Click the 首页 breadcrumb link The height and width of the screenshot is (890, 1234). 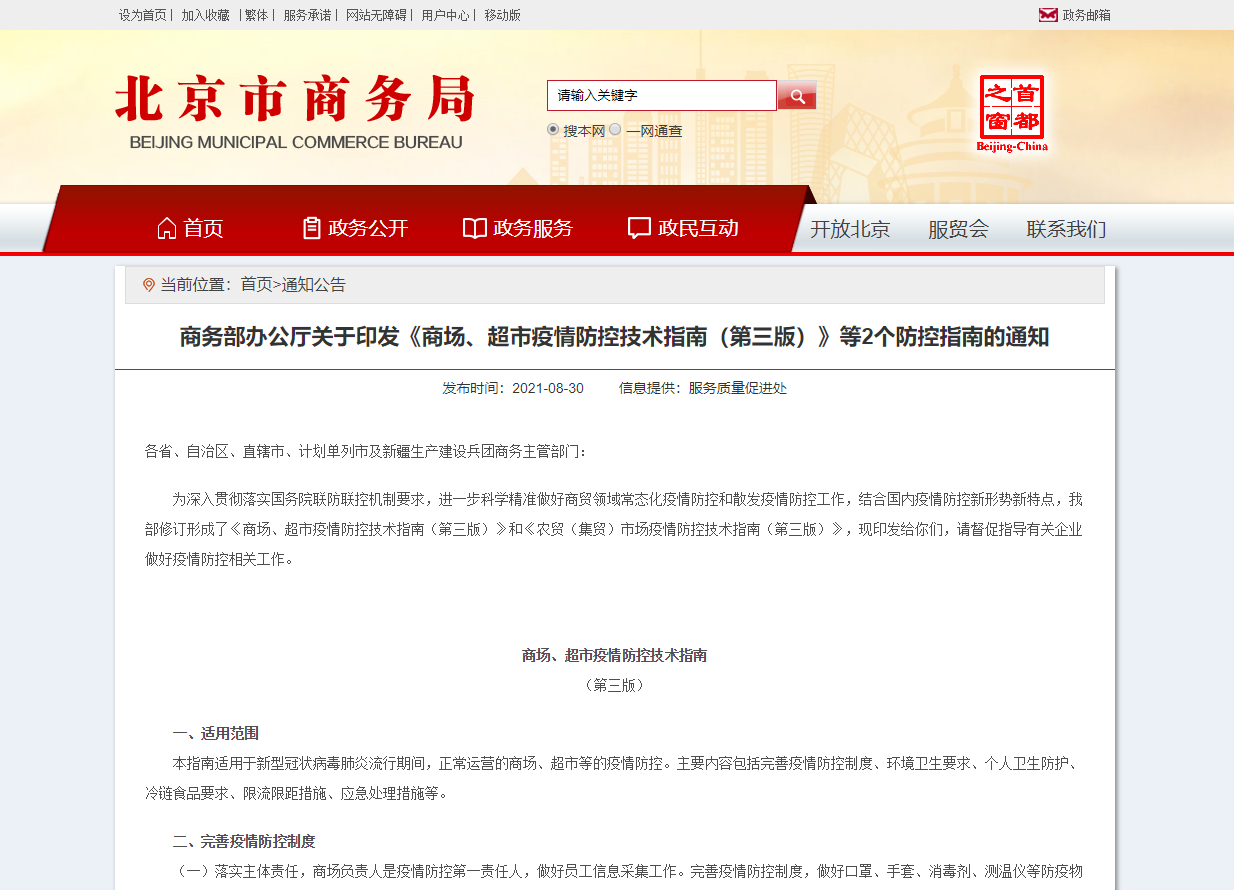coord(256,285)
